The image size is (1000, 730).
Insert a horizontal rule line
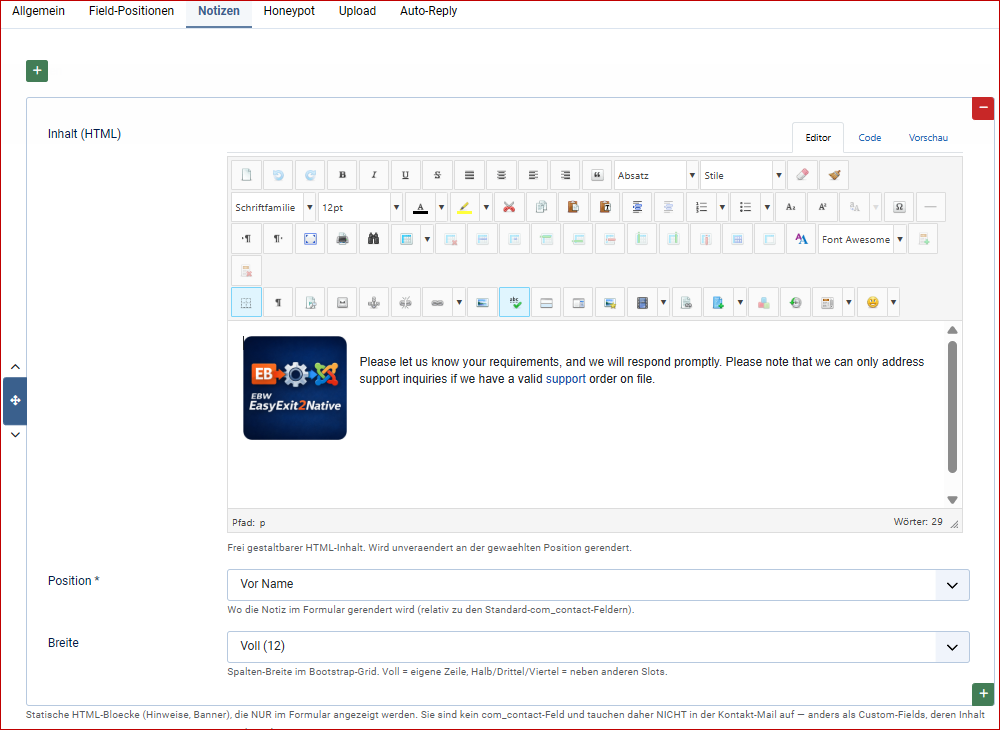931,207
